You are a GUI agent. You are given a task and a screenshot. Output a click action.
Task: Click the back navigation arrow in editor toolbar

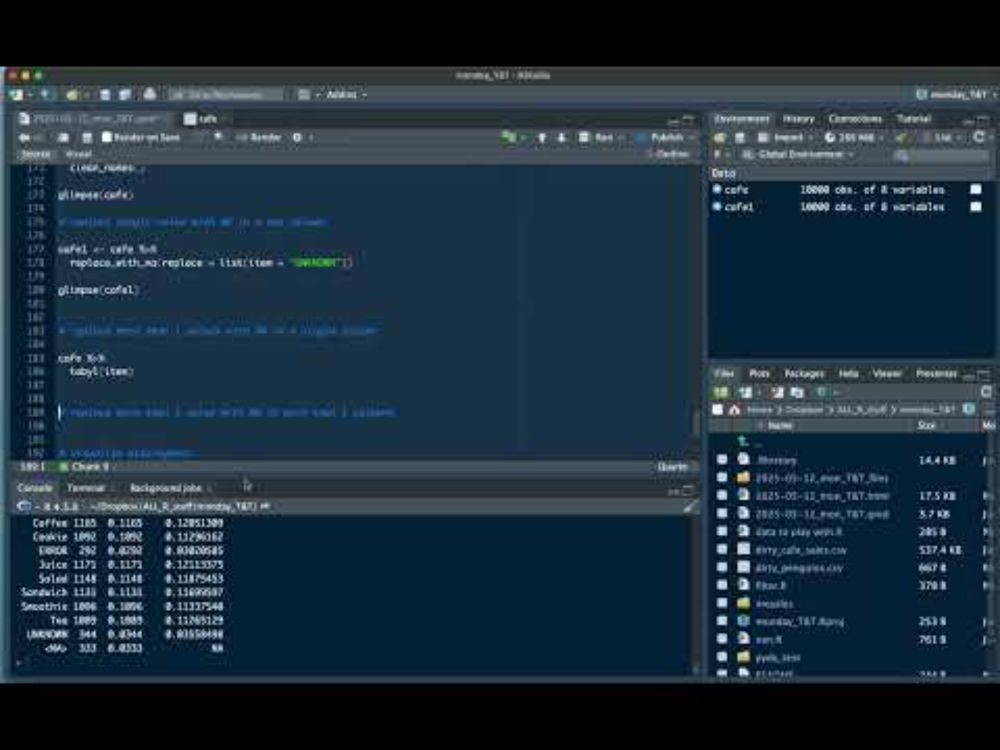24,137
